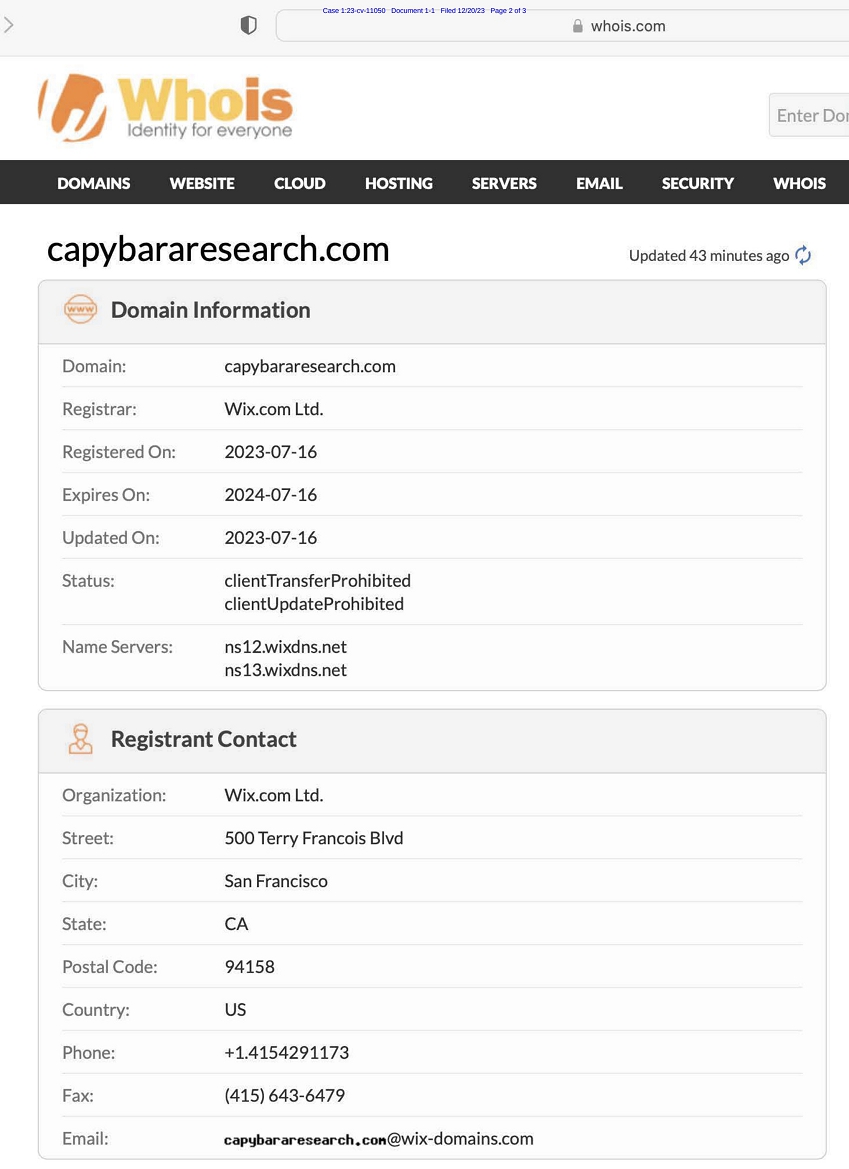Open the HOSTING menu item
This screenshot has width=849, height=1169.
(399, 183)
